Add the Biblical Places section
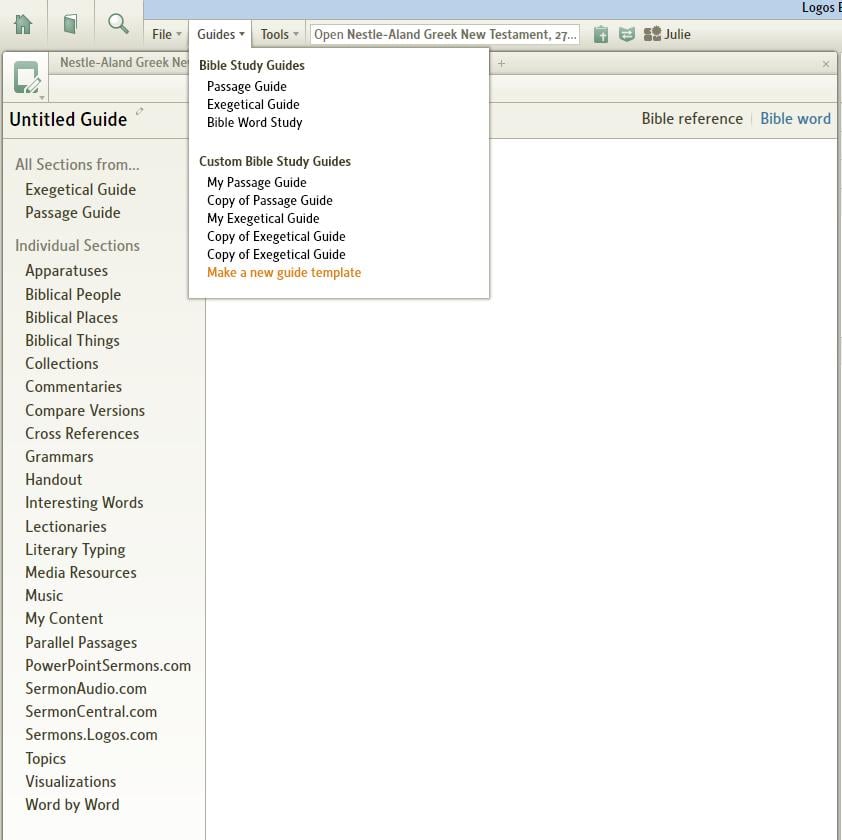This screenshot has height=840, width=842. click(71, 317)
